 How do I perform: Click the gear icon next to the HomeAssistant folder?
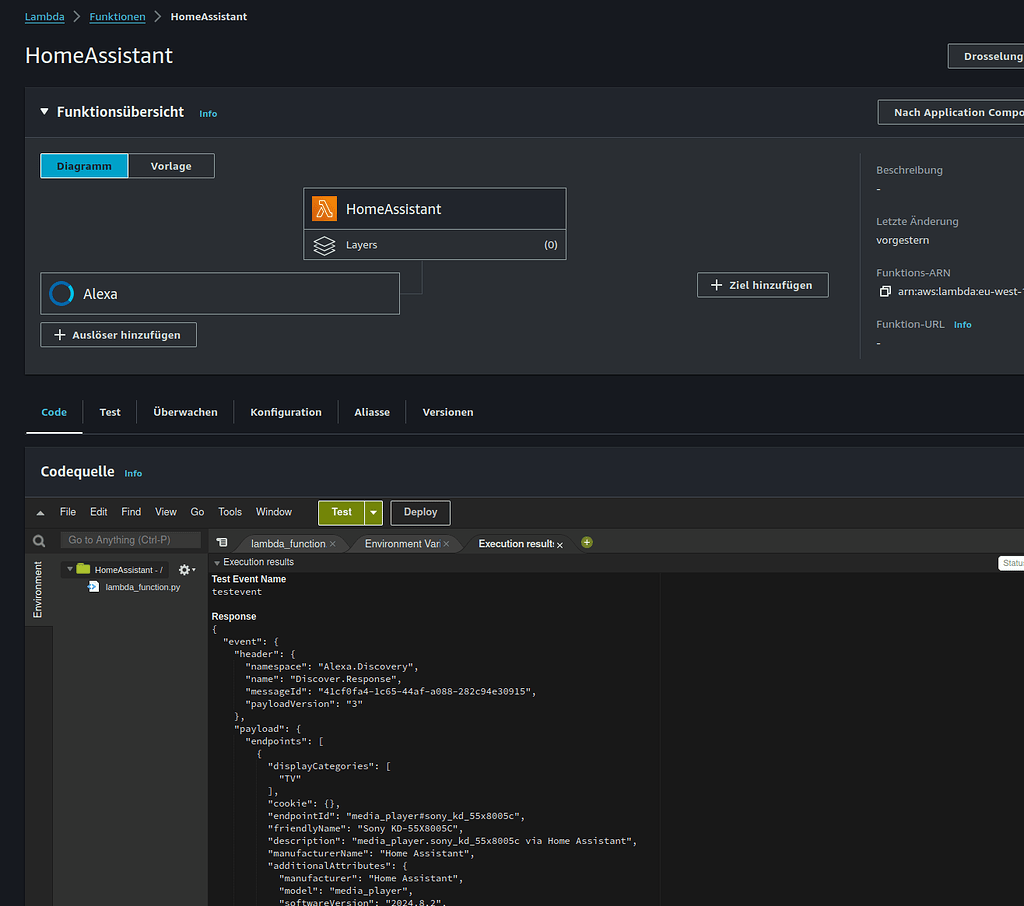[x=184, y=568]
